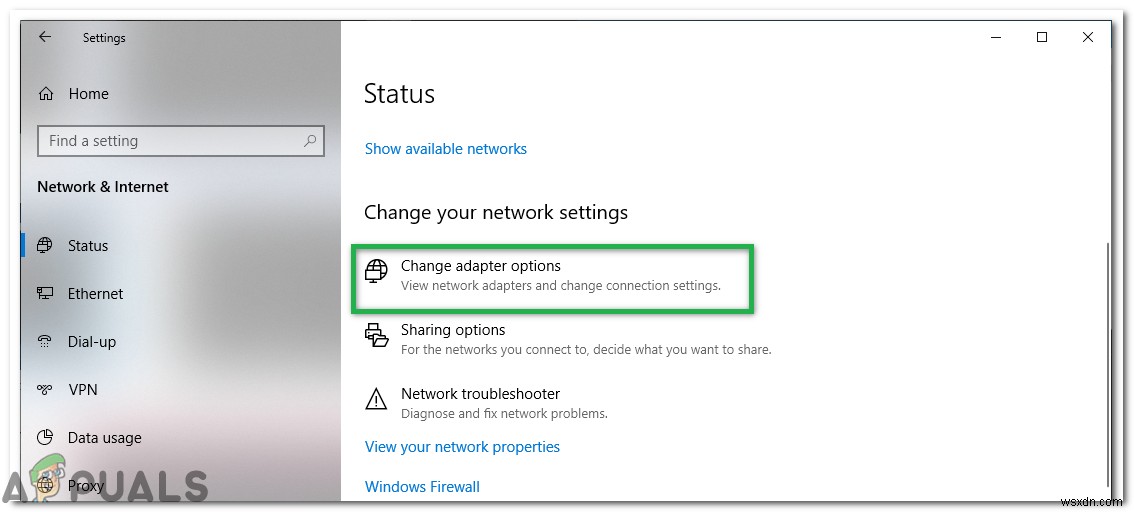This screenshot has height=512, width=1134.
Task: Go to the VPN section
Action: pyautogui.click(x=83, y=390)
